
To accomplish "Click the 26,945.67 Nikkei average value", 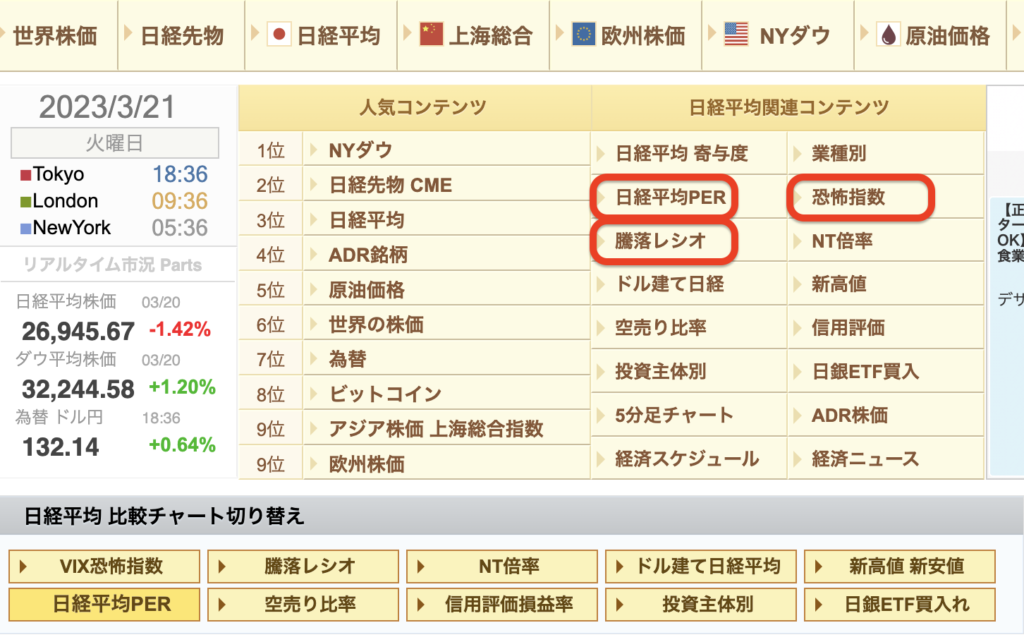I will (78, 331).
